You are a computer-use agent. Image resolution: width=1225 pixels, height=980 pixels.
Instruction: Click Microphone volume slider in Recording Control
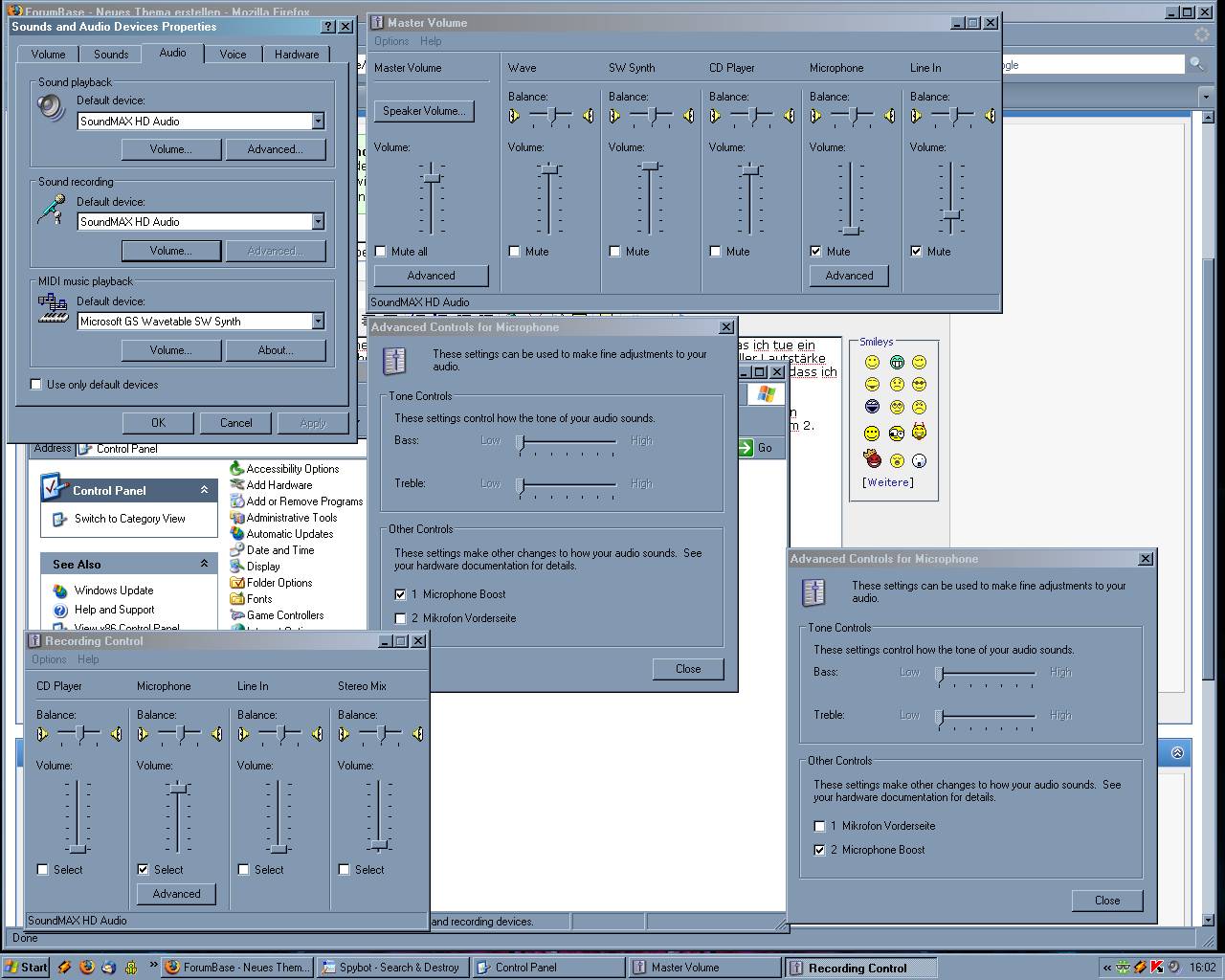[178, 789]
